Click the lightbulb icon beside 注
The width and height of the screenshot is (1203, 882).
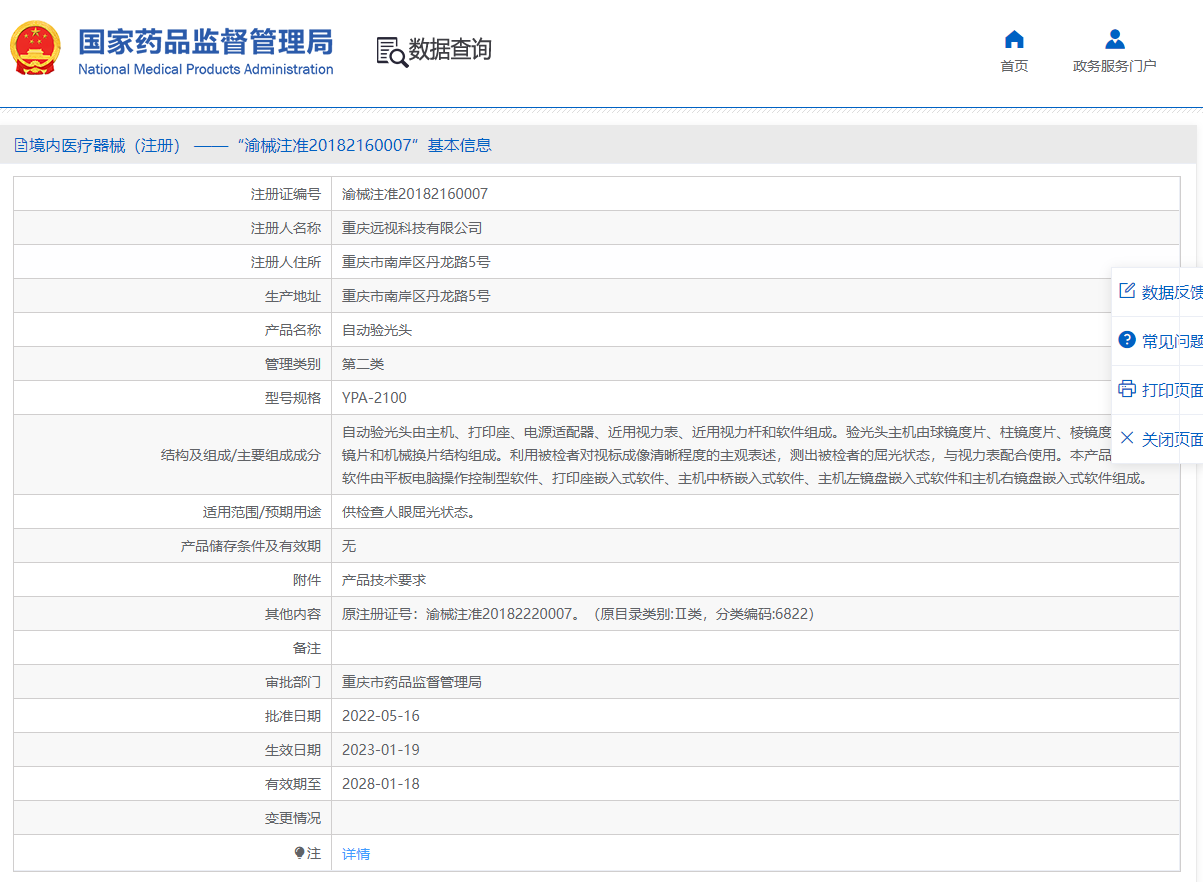tap(299, 853)
